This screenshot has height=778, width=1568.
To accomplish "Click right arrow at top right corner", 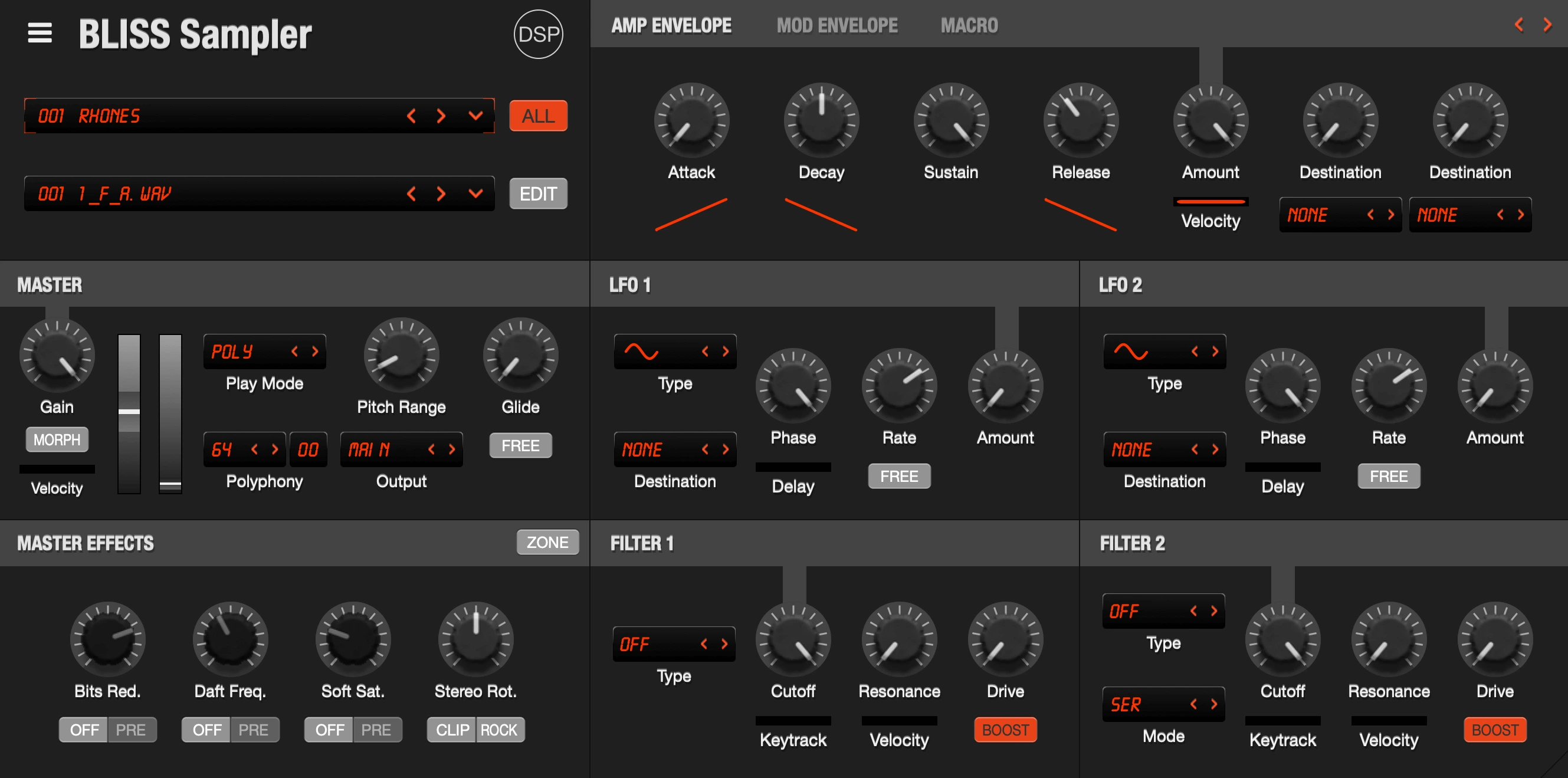I will coord(1547,25).
